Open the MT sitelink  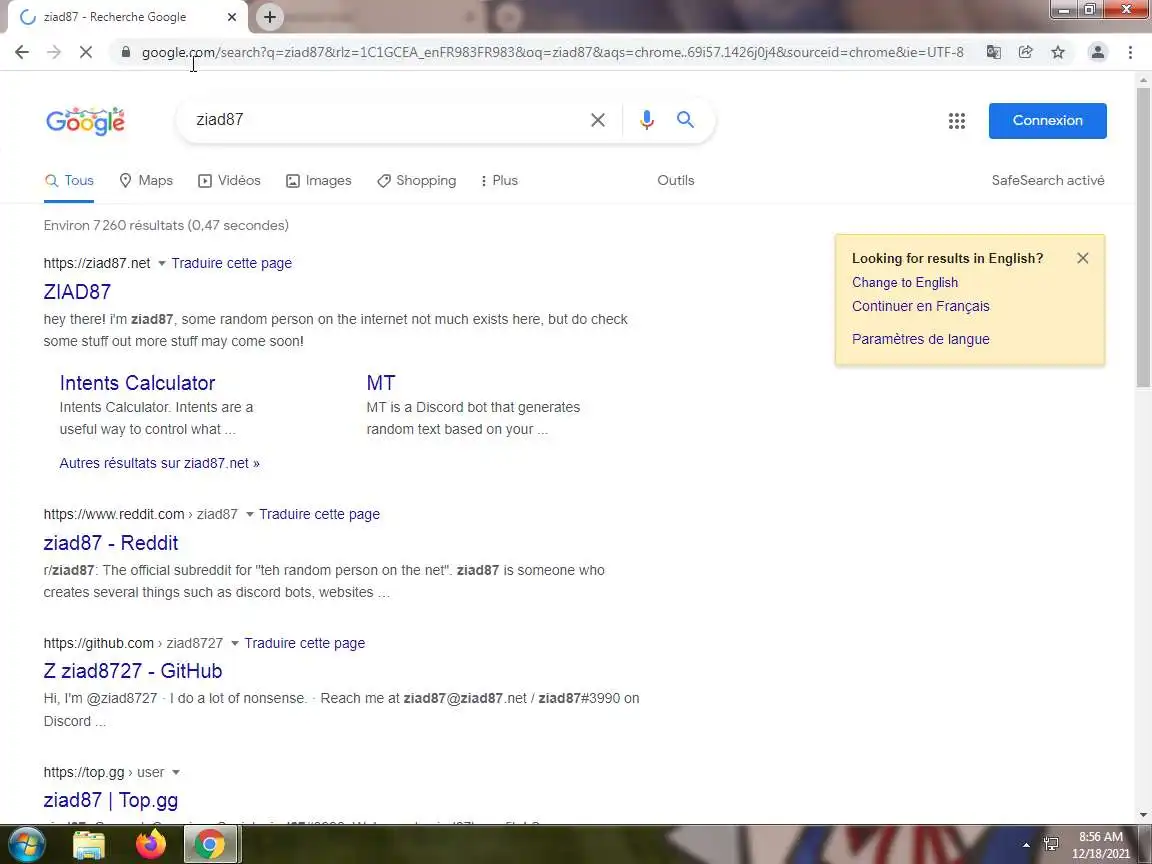point(381,383)
